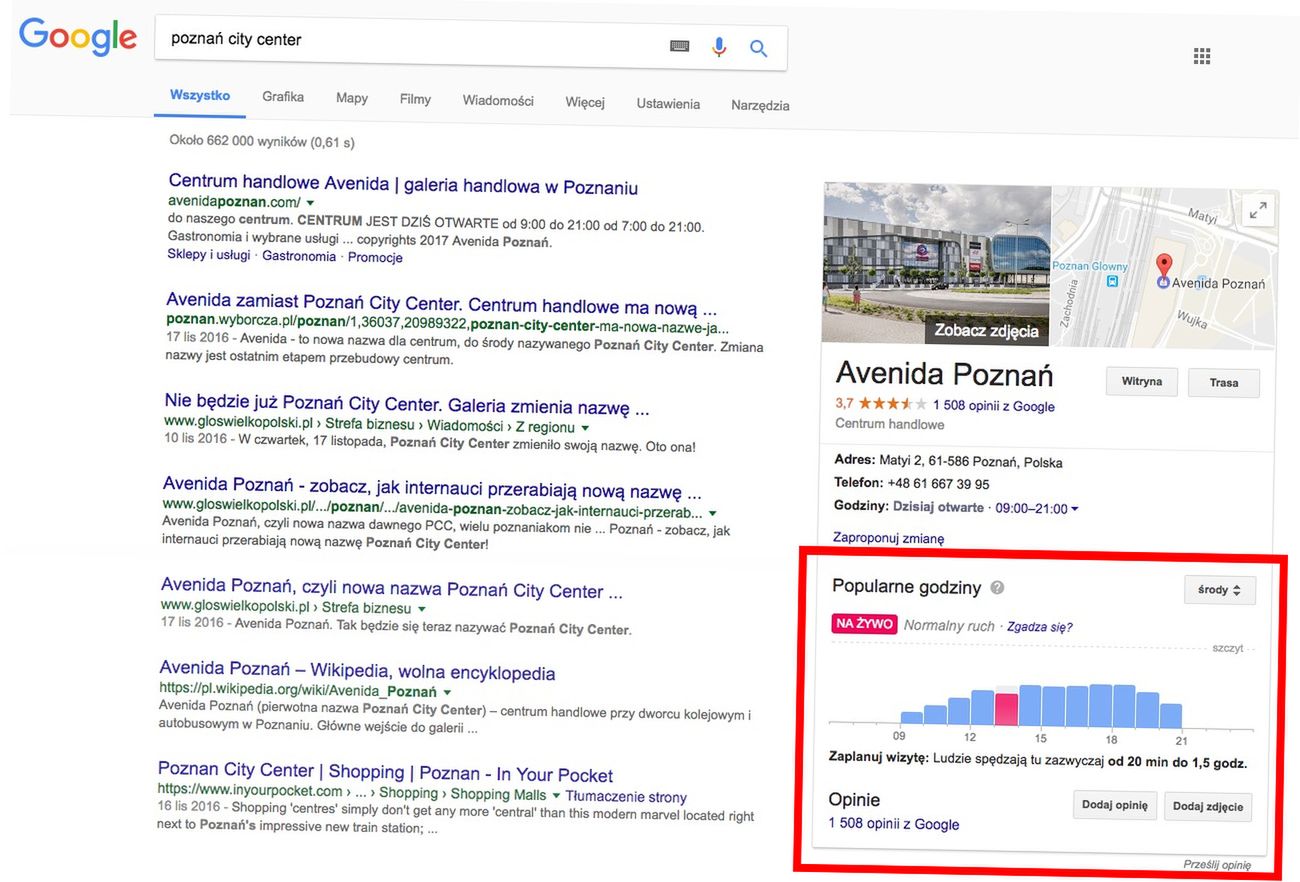The width and height of the screenshot is (1300, 882).
Task: Open the map thumbnail of Avenida Poznań
Action: (x=1165, y=267)
